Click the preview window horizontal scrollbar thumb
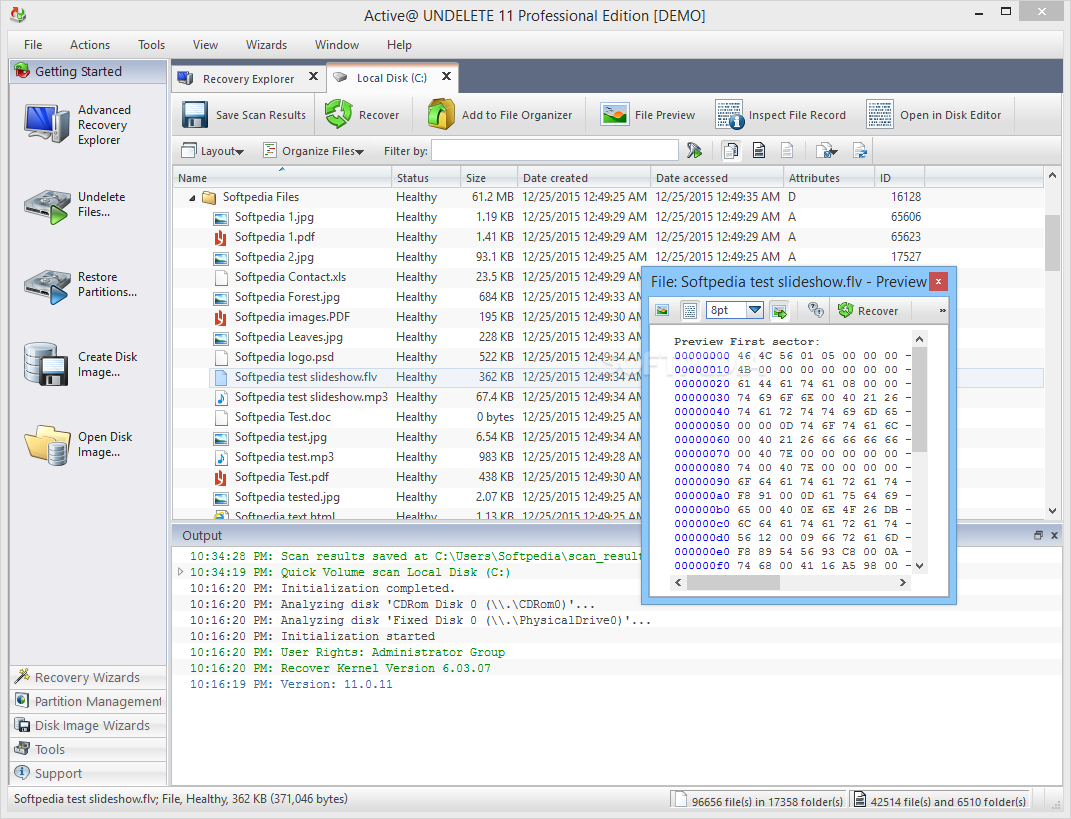Screen dimensions: 1071x819 pyautogui.click(x=733, y=582)
